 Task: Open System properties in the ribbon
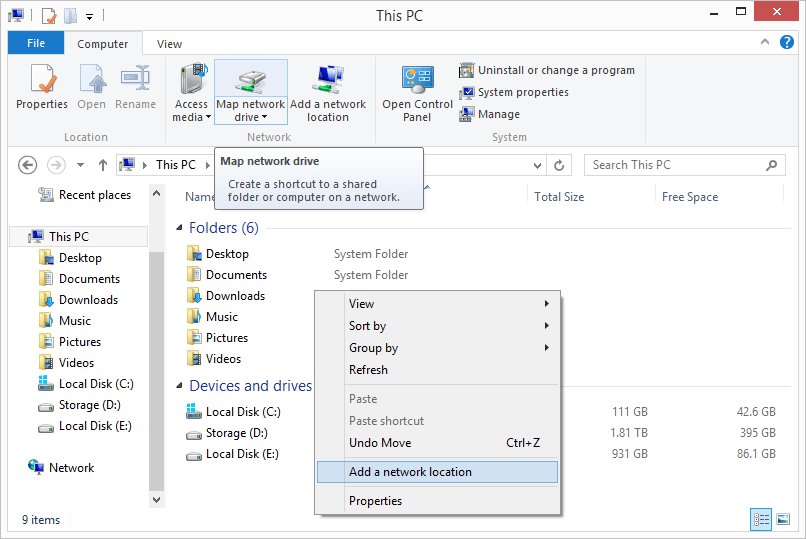click(514, 92)
